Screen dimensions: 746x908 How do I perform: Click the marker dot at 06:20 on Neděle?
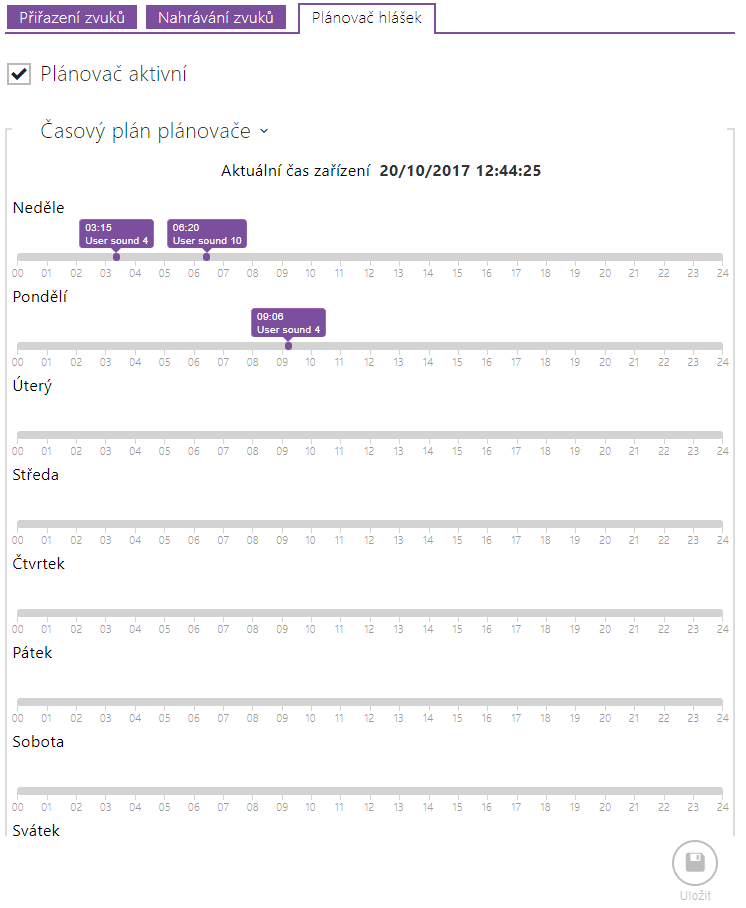pos(207,257)
